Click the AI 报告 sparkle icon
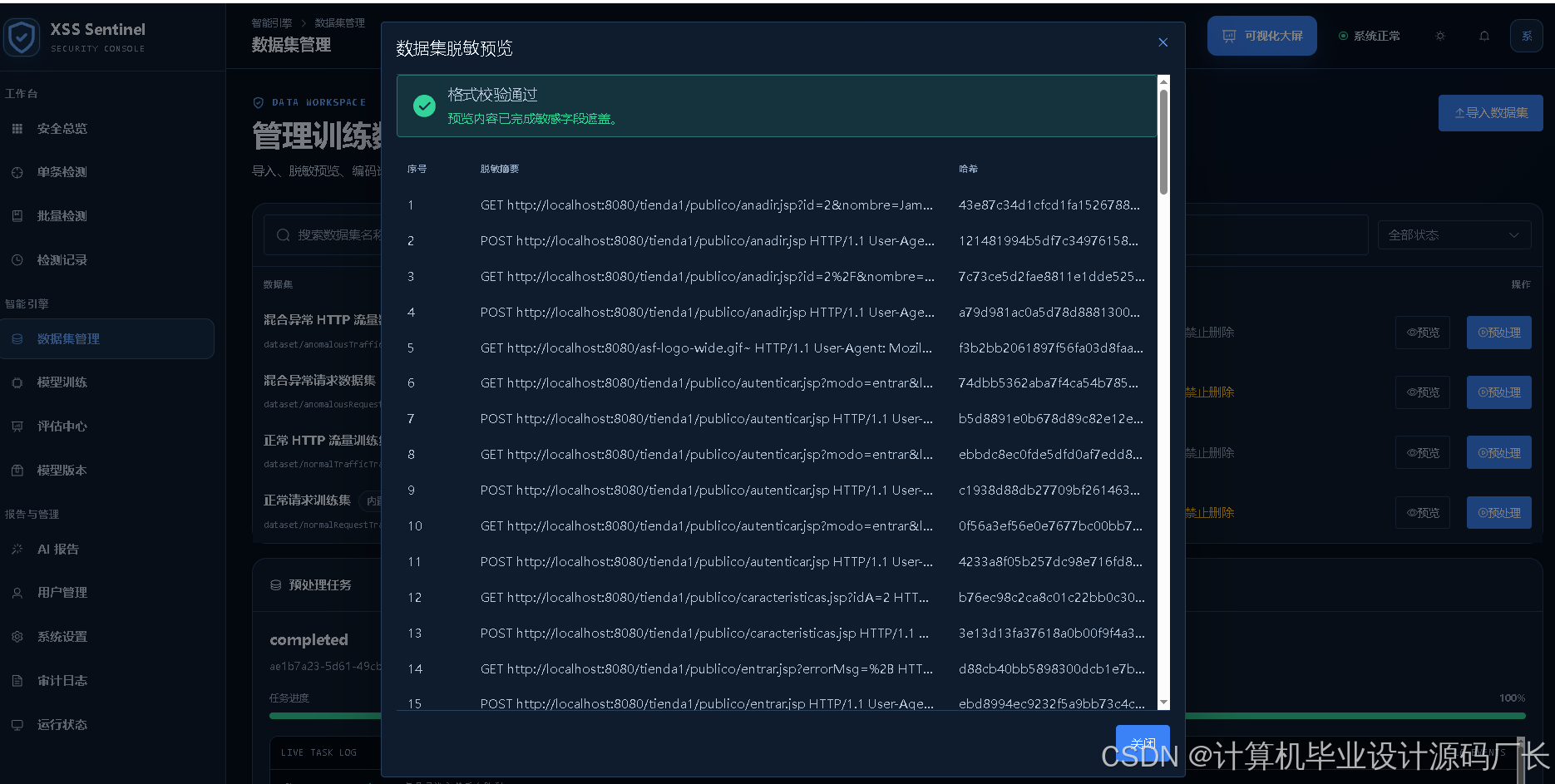Image resolution: width=1555 pixels, height=784 pixels. 17,549
